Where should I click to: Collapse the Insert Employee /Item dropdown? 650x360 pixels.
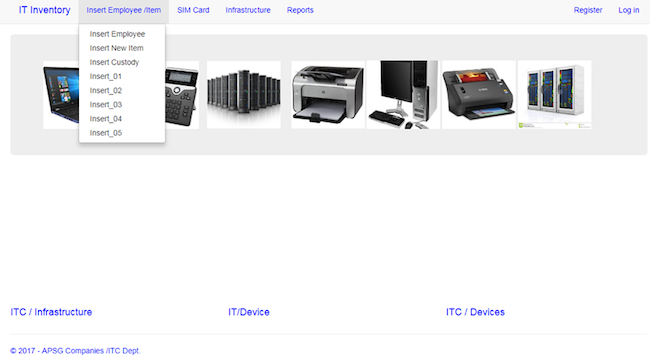point(124,10)
